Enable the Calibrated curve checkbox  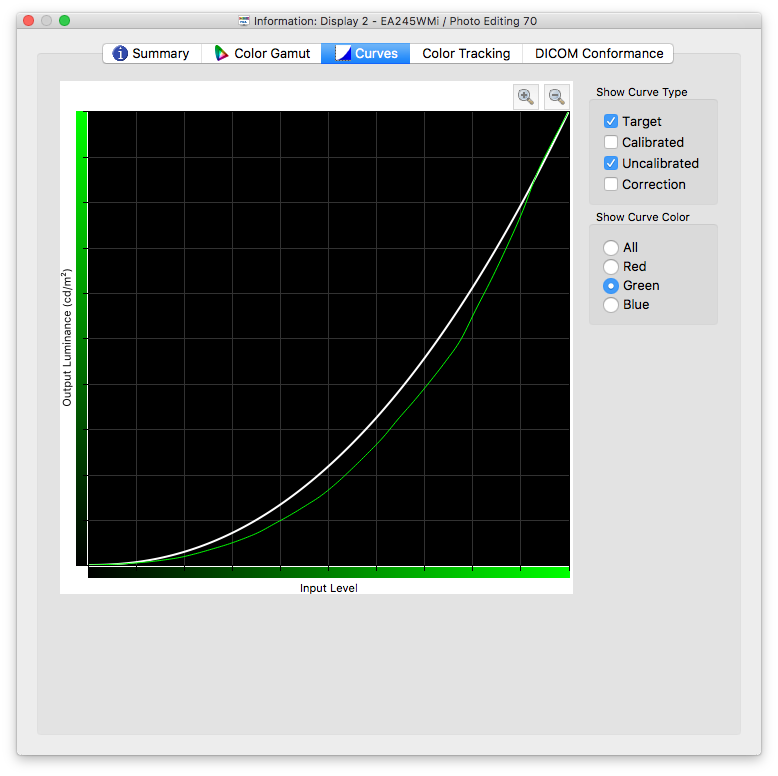[611, 142]
